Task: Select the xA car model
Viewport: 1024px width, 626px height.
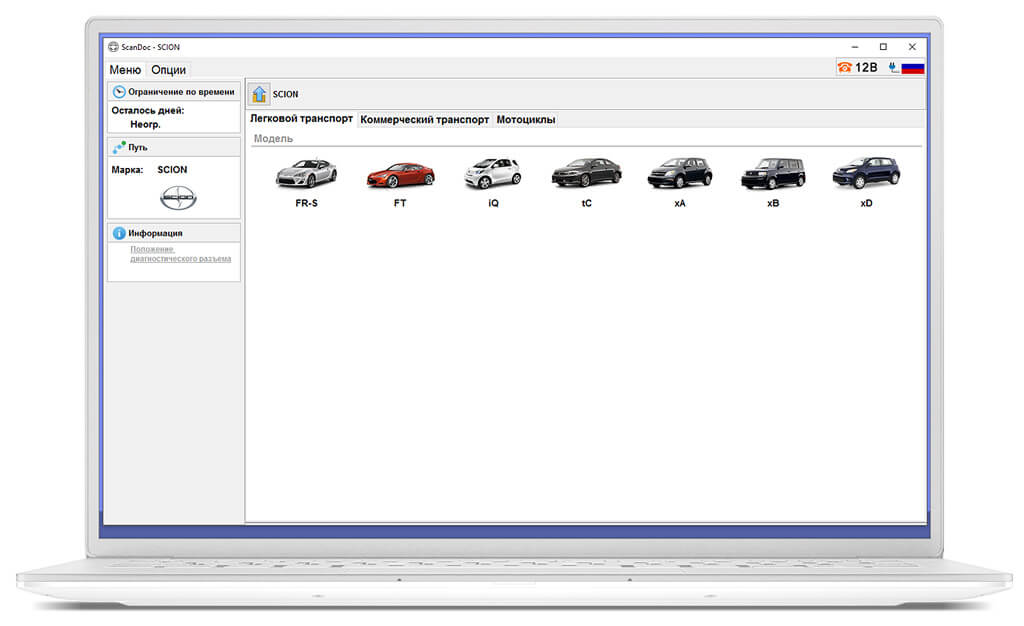Action: tap(680, 173)
